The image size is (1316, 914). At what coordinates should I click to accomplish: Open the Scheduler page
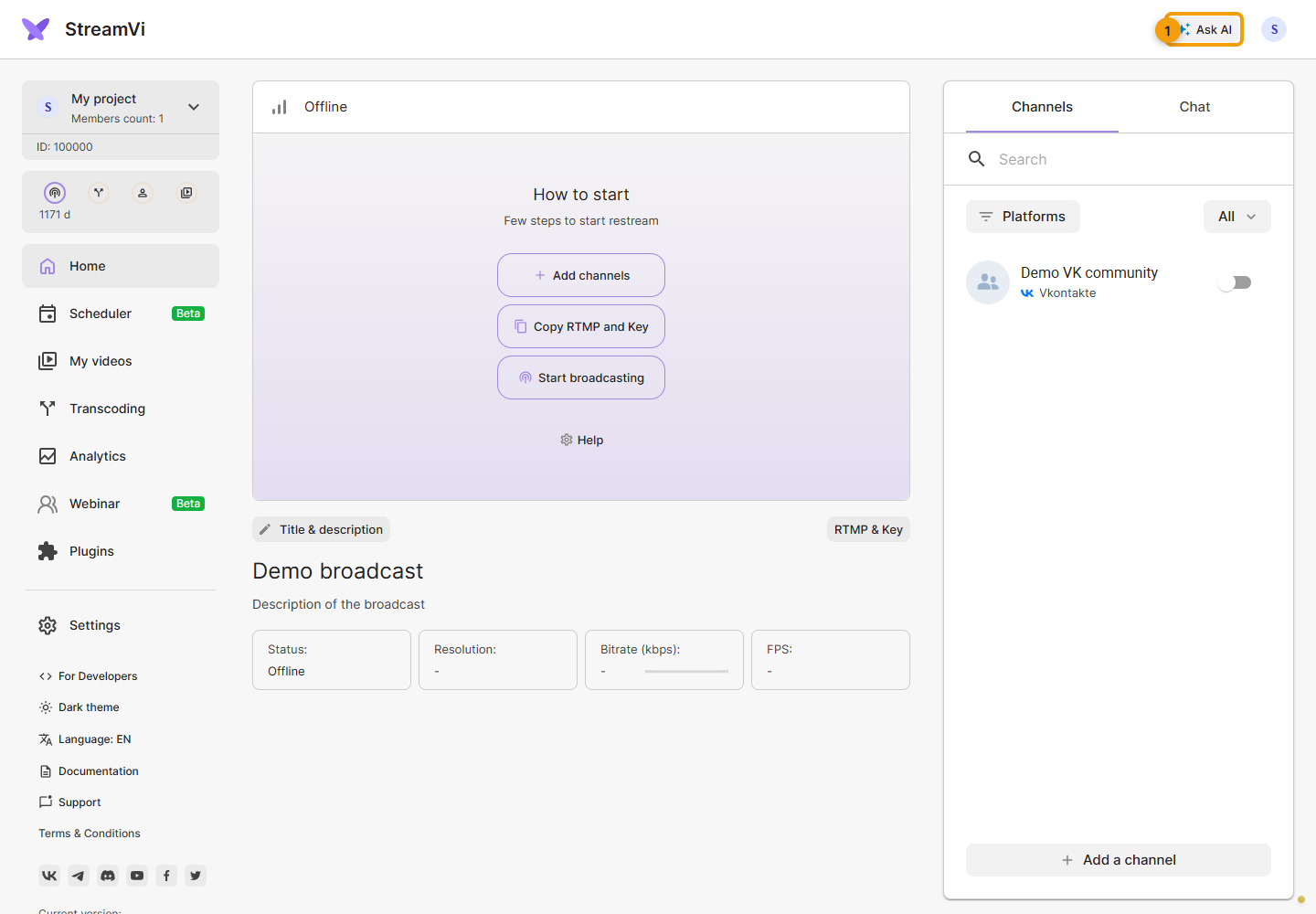tap(121, 314)
